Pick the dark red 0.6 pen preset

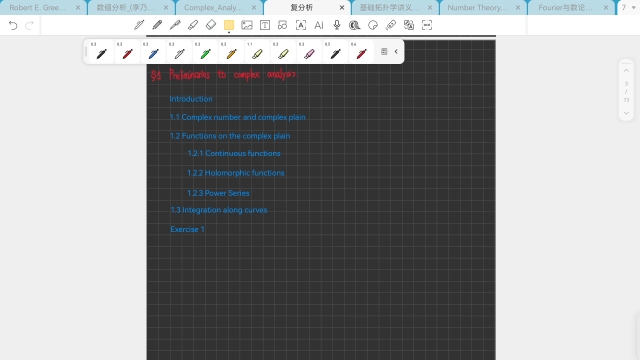[x=361, y=51]
